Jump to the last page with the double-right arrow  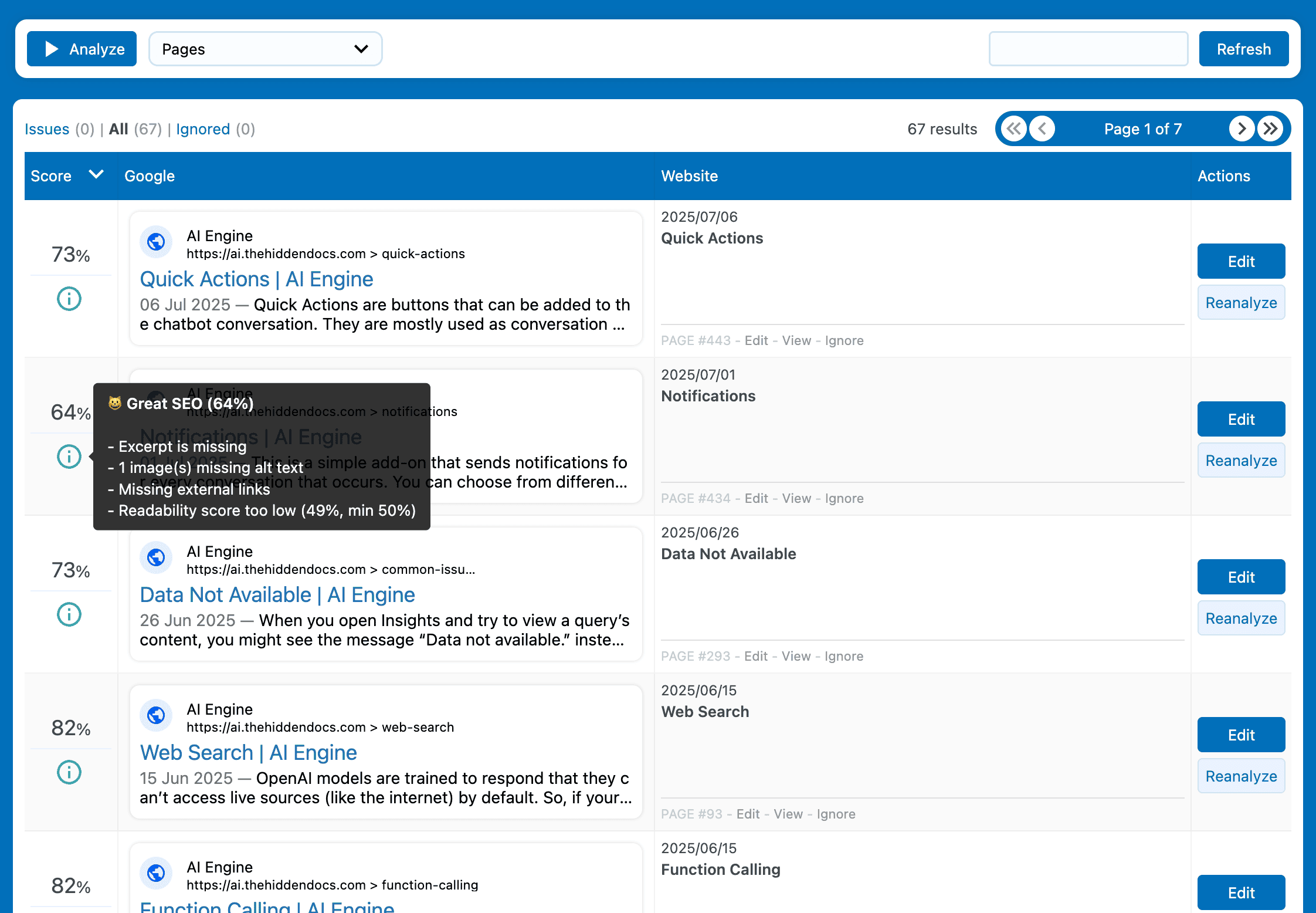1270,129
